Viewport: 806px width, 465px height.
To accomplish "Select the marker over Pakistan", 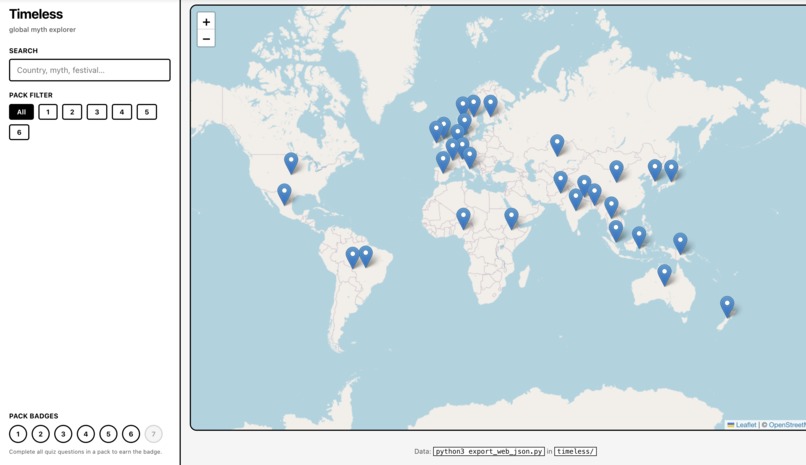I will 560,182.
